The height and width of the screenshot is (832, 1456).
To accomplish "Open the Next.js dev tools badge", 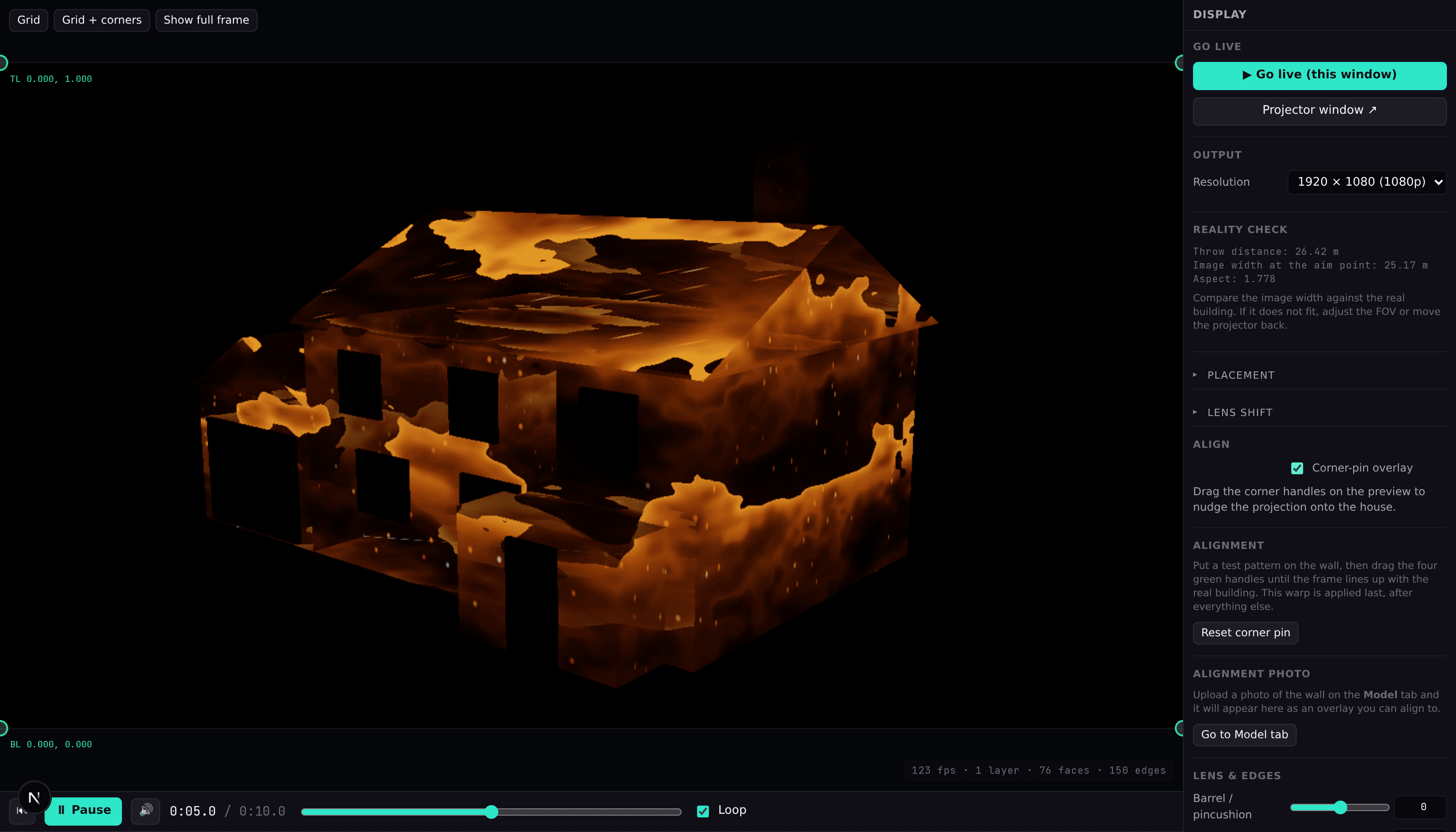I will (34, 797).
